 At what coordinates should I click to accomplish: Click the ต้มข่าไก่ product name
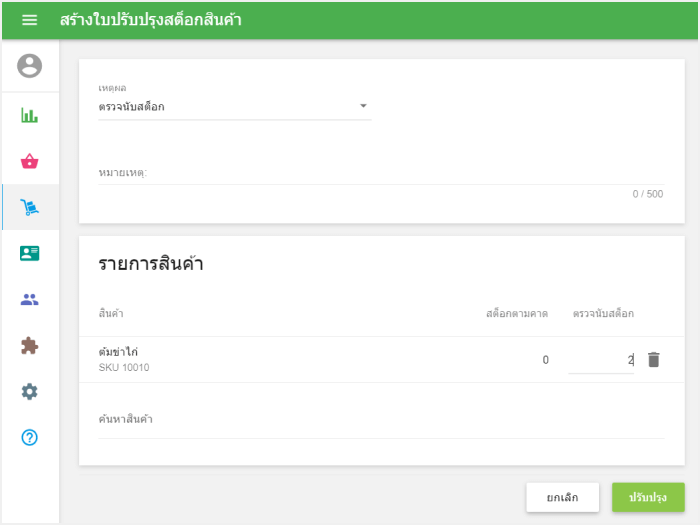(118, 352)
